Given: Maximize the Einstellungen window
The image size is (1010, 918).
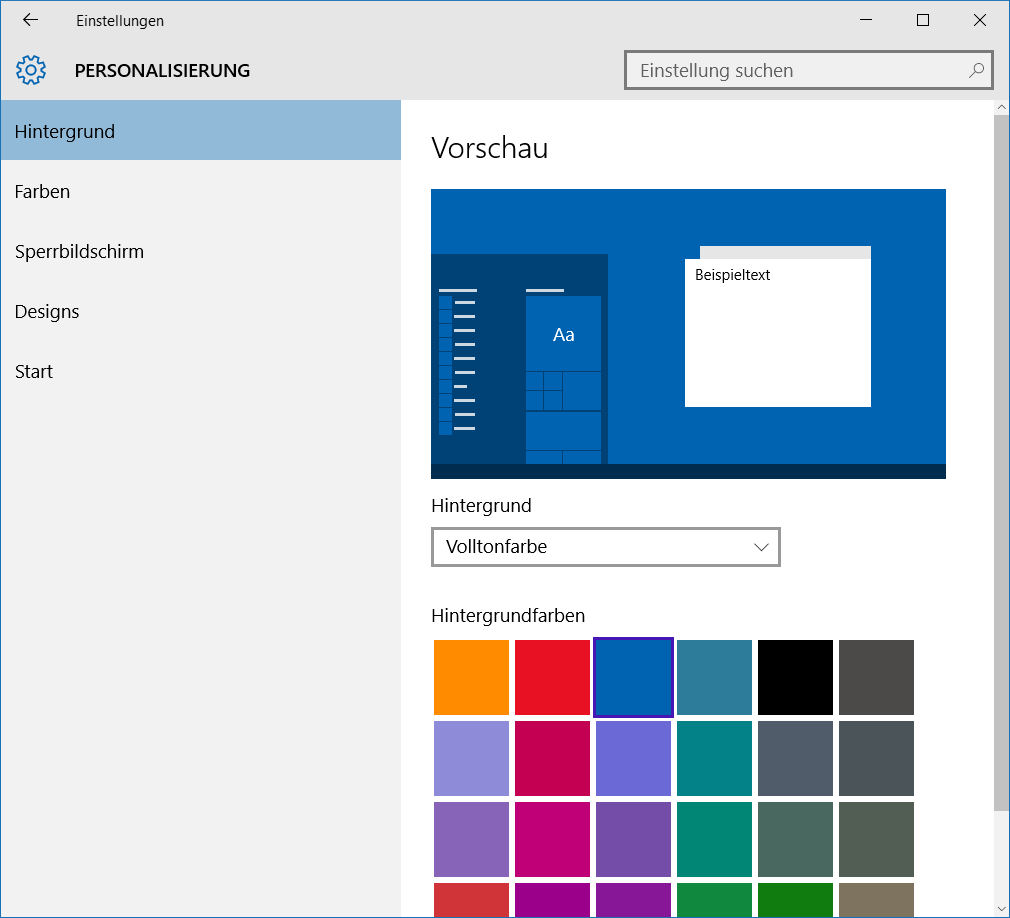Looking at the screenshot, I should tap(923, 20).
